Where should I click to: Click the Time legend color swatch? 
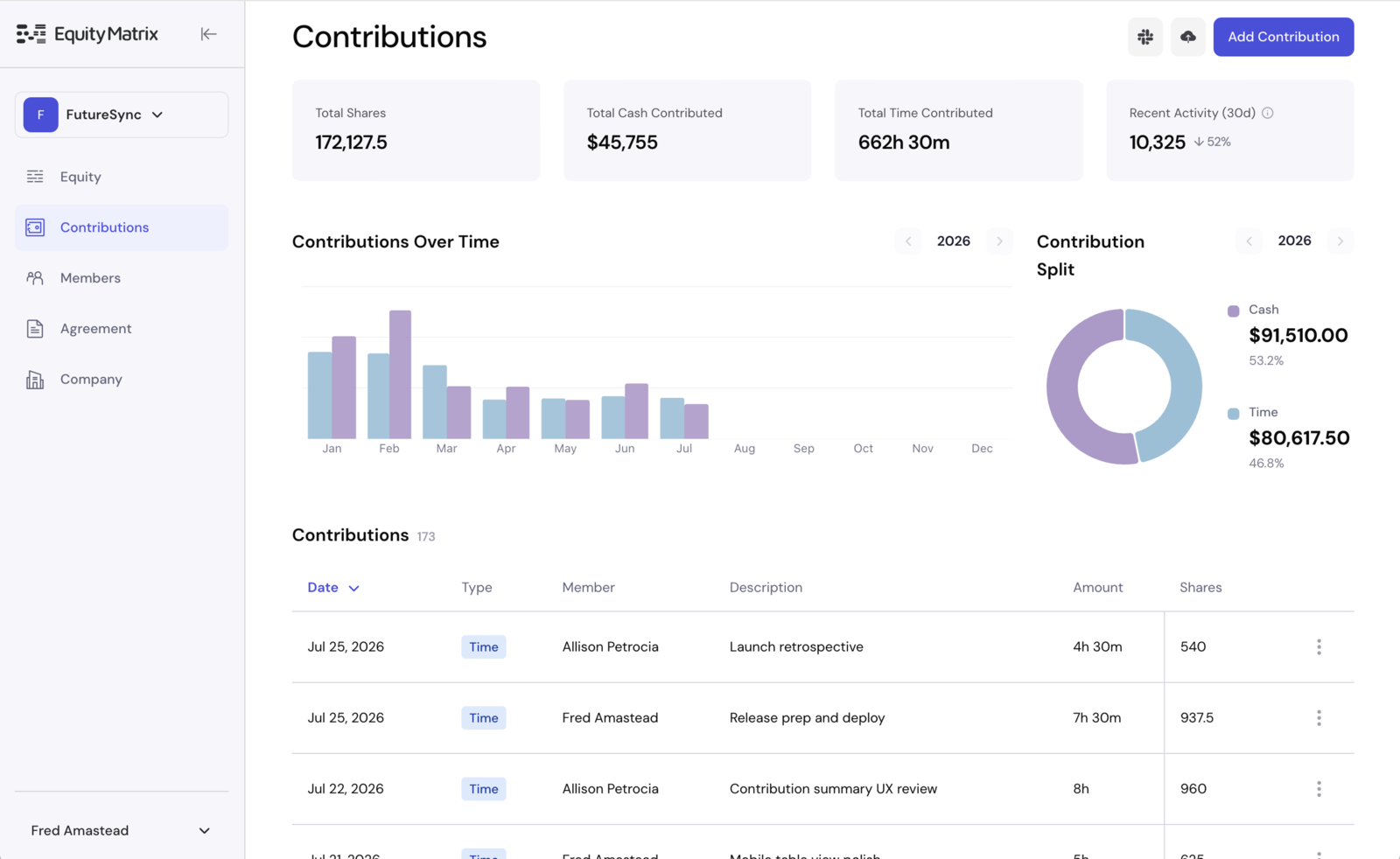1234,414
